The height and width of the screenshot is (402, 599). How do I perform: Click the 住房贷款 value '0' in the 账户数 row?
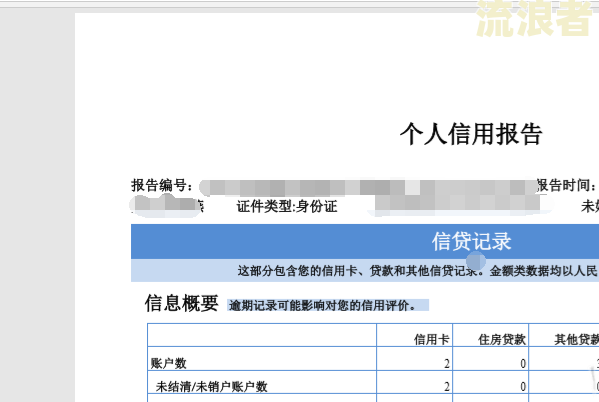[523, 364]
